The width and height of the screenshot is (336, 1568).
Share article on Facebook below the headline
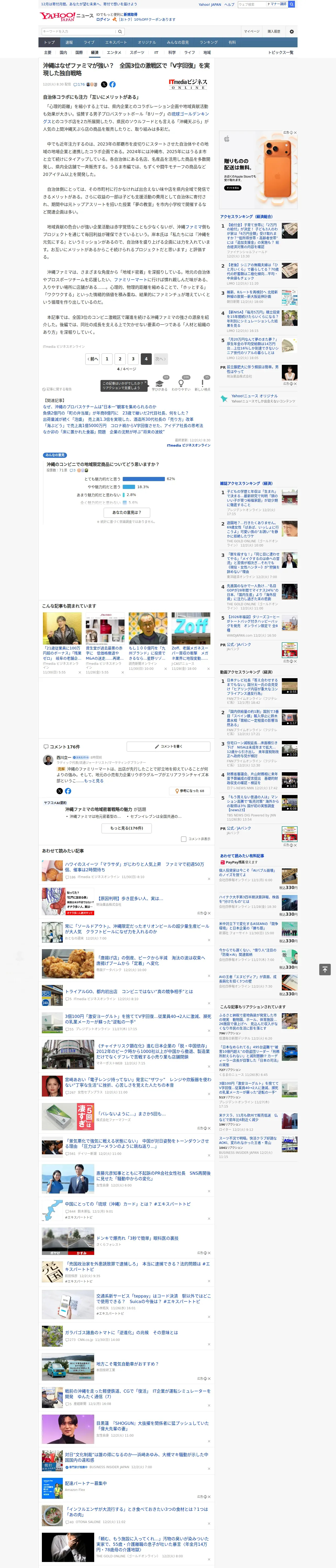(x=112, y=85)
